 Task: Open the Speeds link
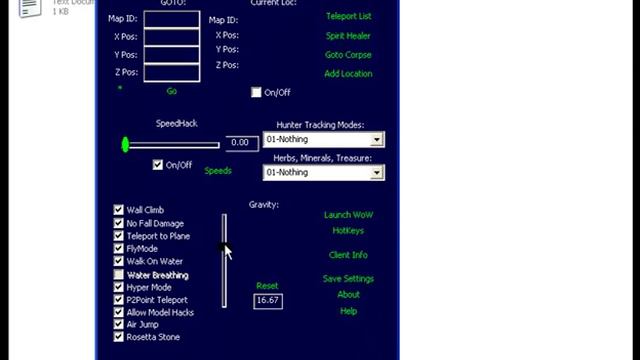click(218, 171)
